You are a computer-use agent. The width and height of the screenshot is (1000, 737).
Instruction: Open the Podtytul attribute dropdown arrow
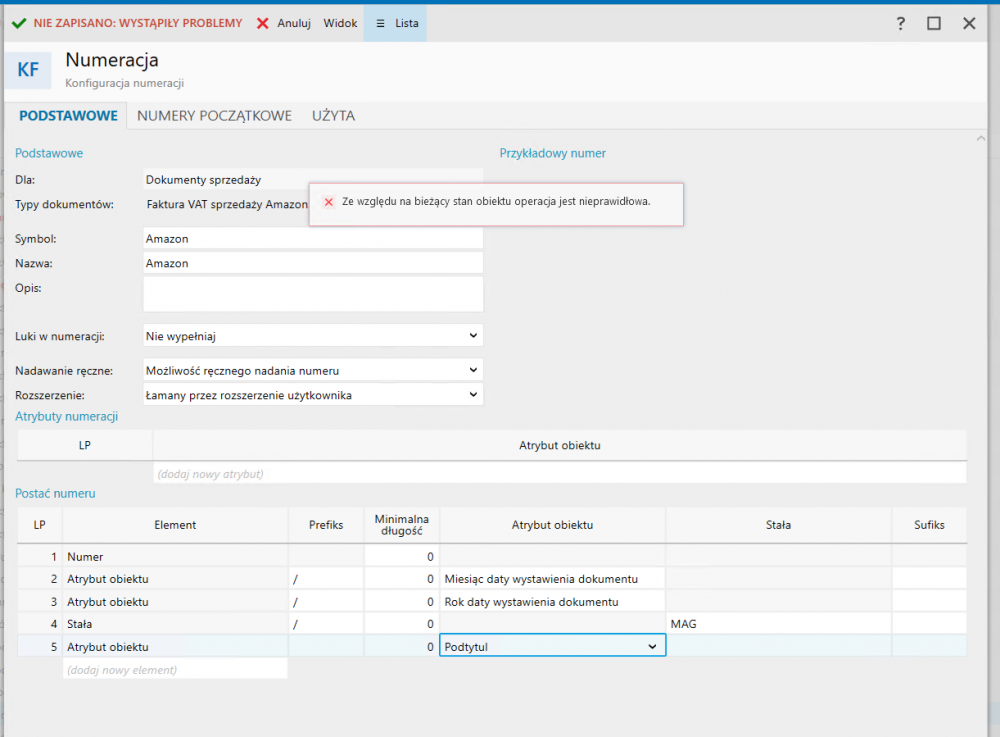click(x=653, y=647)
